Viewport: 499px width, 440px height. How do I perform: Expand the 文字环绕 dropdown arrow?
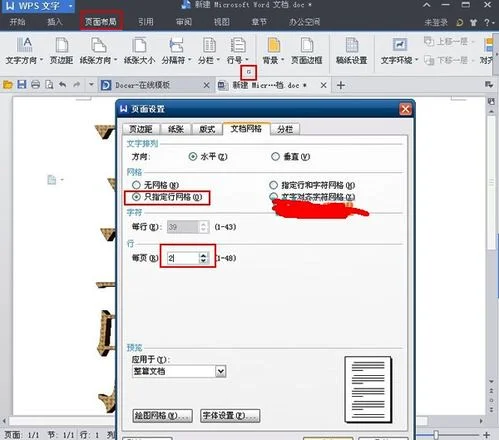coord(416,60)
